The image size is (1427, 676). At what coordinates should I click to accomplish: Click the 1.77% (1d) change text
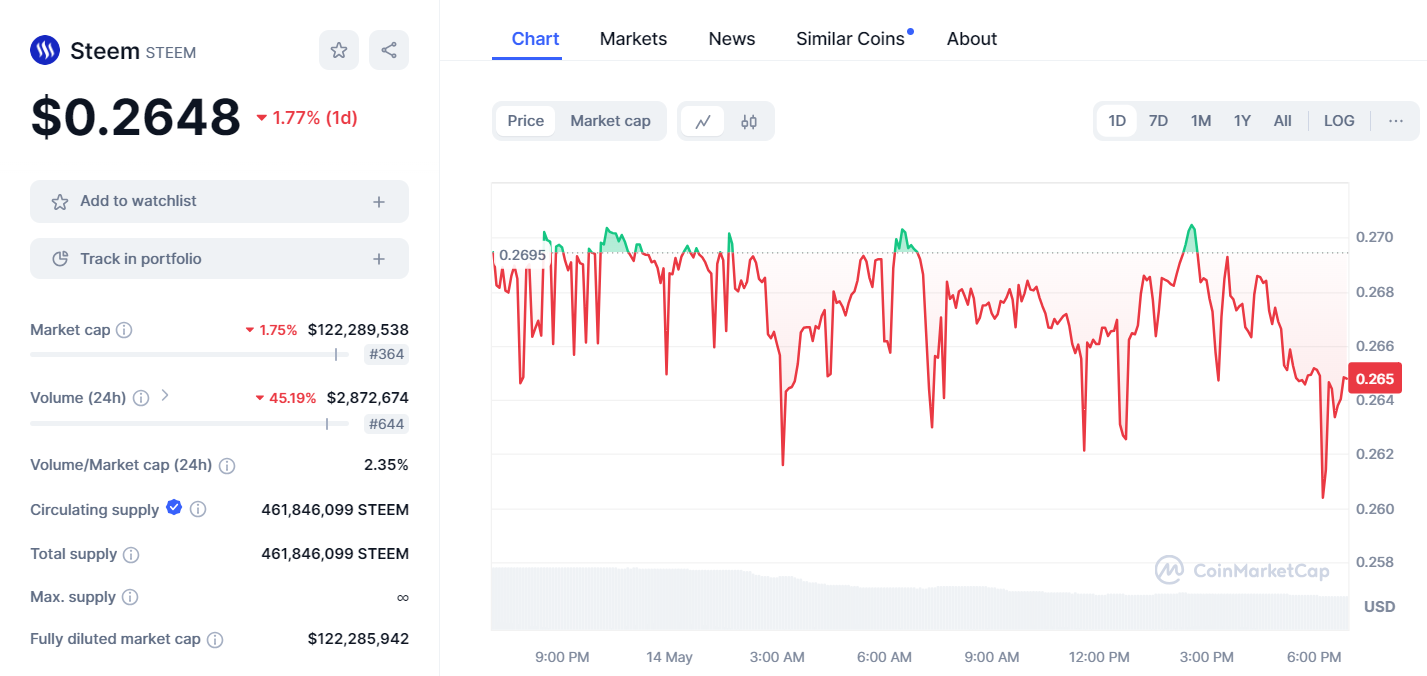click(315, 118)
